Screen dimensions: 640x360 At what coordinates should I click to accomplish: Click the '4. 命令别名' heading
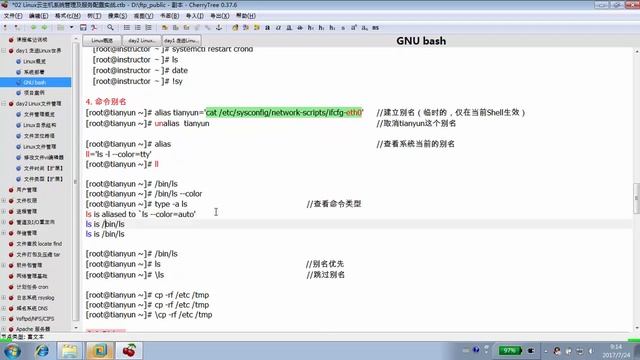[x=106, y=102]
